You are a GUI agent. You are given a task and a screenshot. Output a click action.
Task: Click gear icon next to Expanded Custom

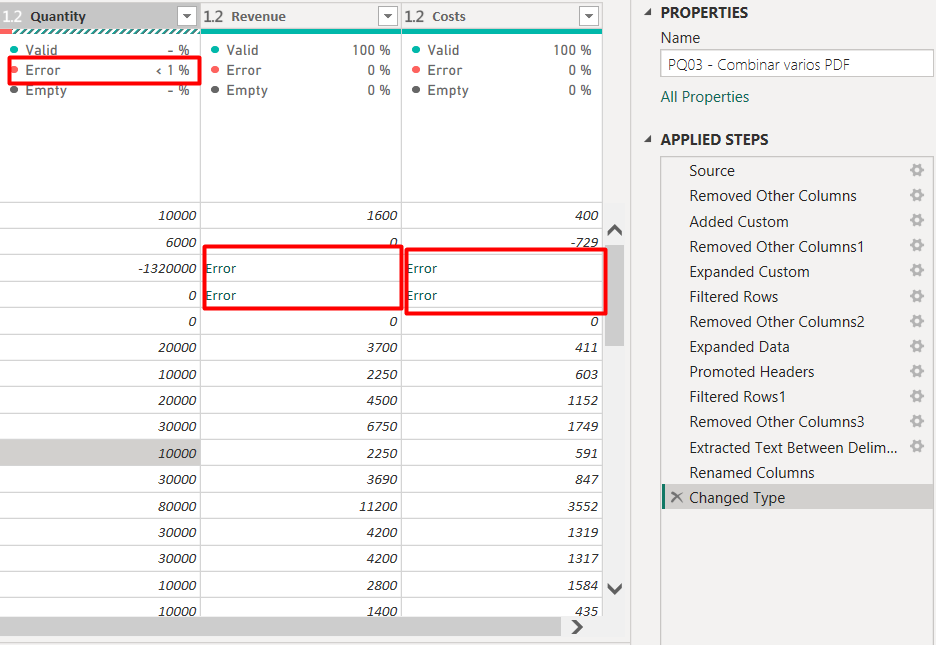point(916,271)
